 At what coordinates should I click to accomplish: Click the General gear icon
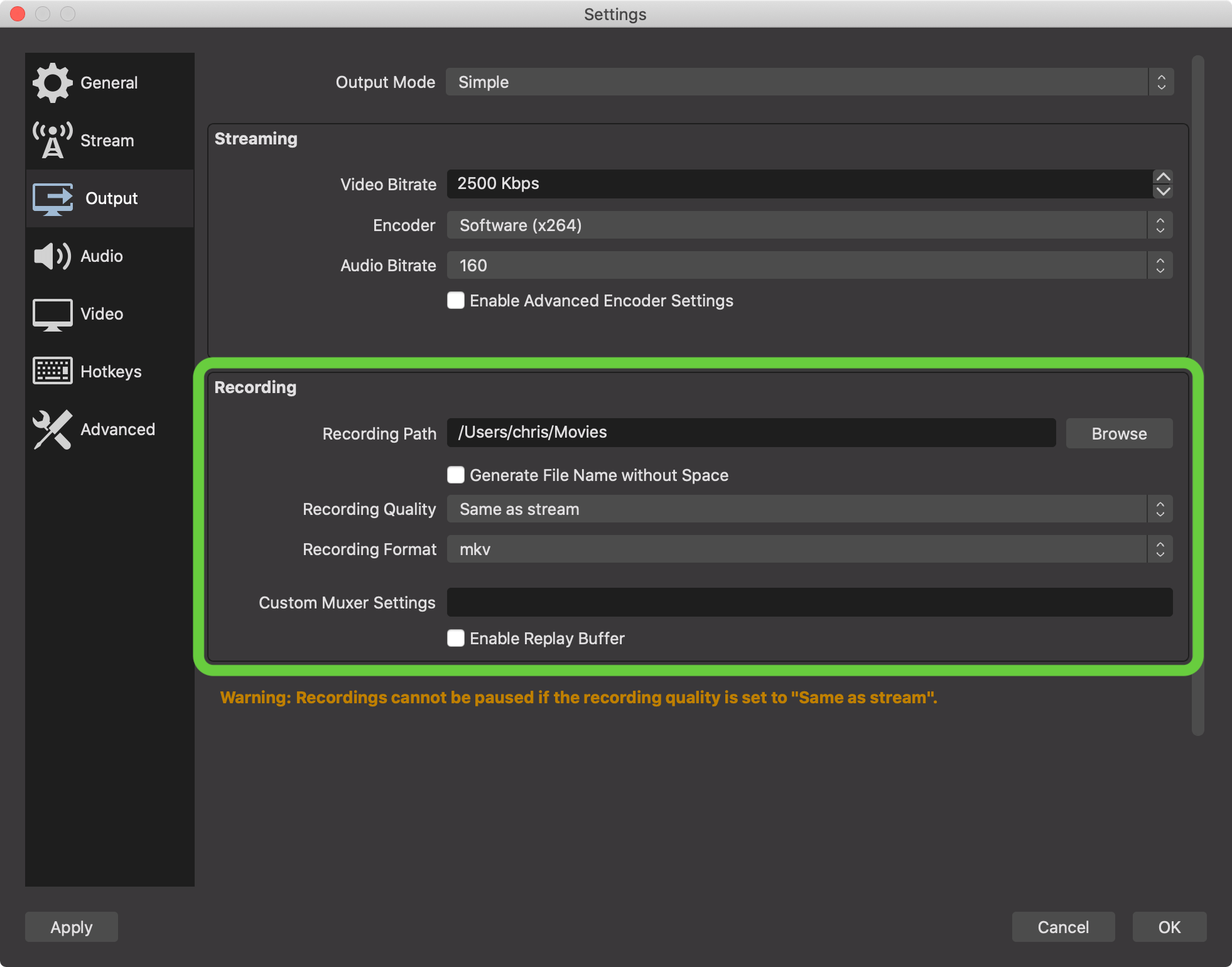point(52,82)
